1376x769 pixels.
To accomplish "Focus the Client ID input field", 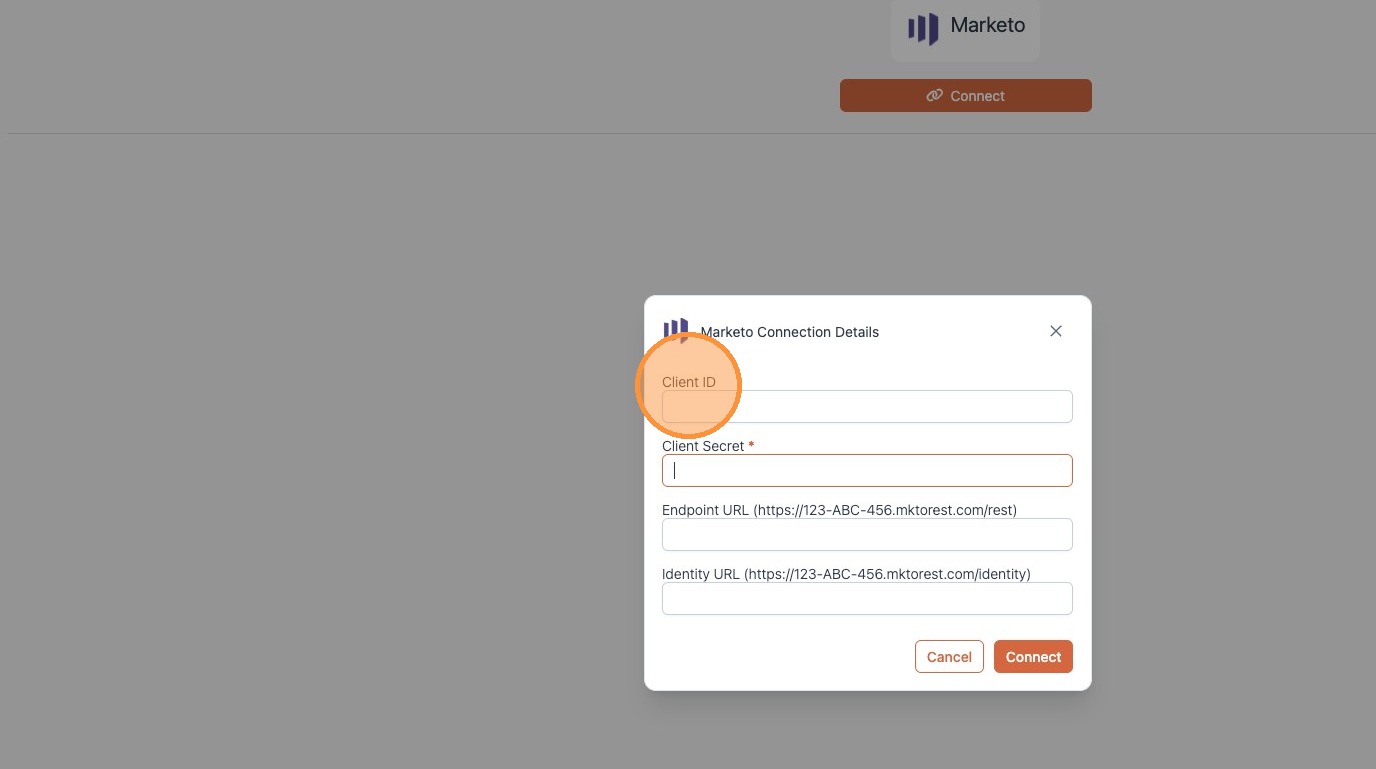I will pyautogui.click(x=867, y=407).
